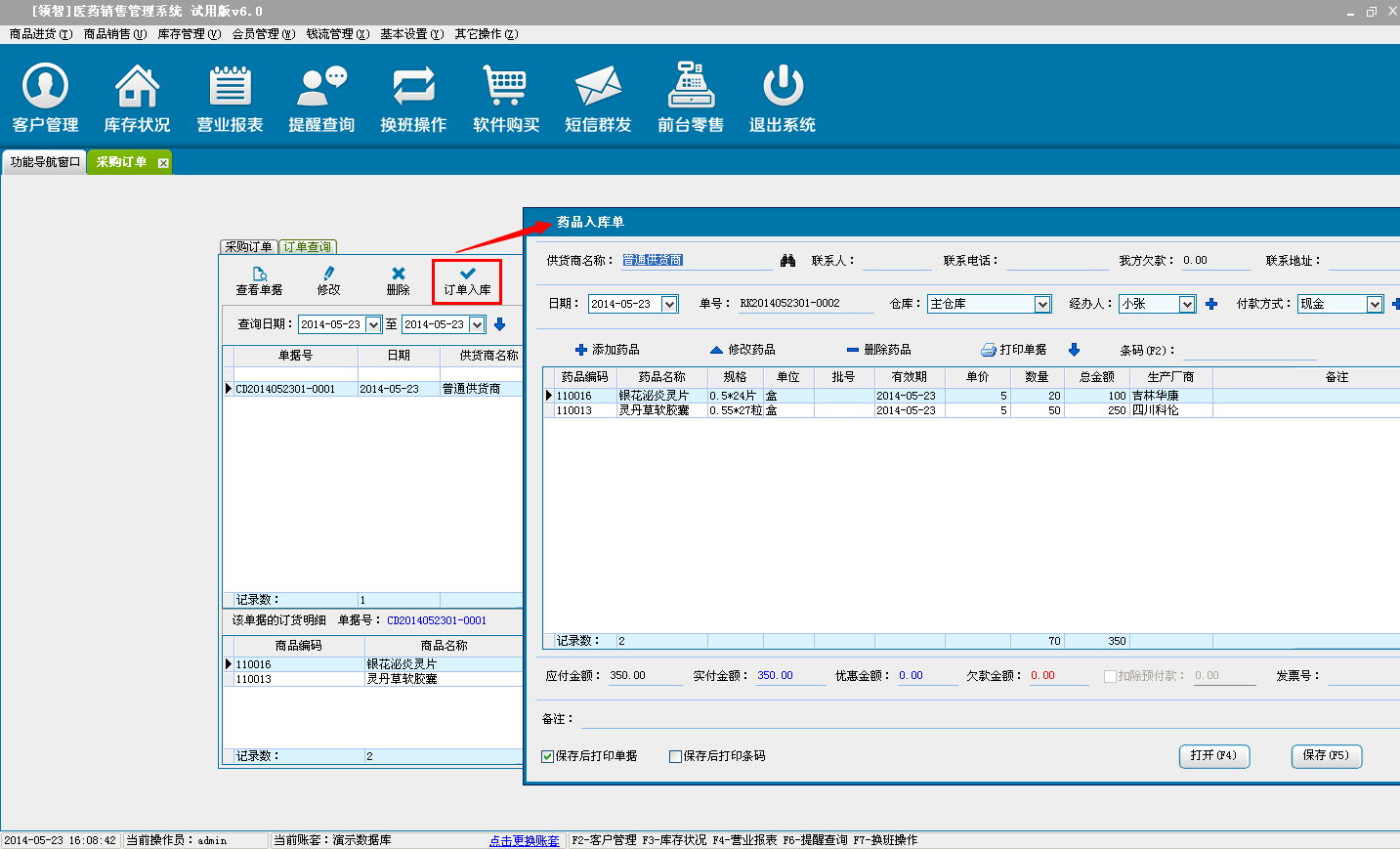Click the 提醒查询 reminder icon
Screen dimensions: 1400x849
point(321,87)
